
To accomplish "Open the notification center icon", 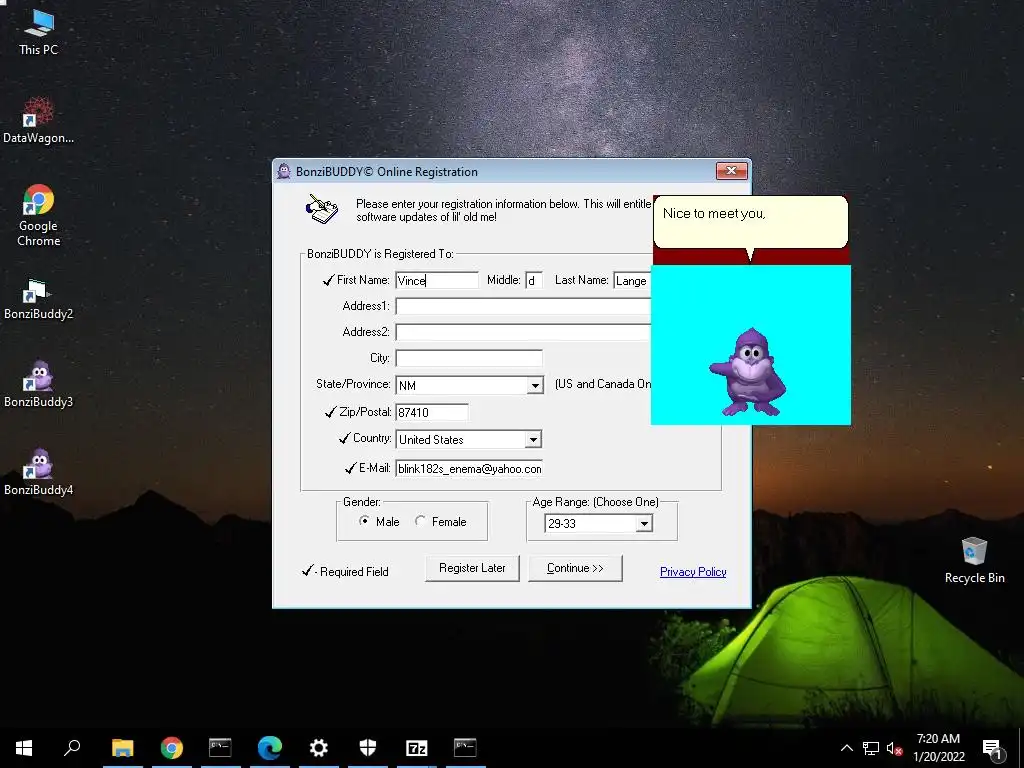I will coord(992,748).
